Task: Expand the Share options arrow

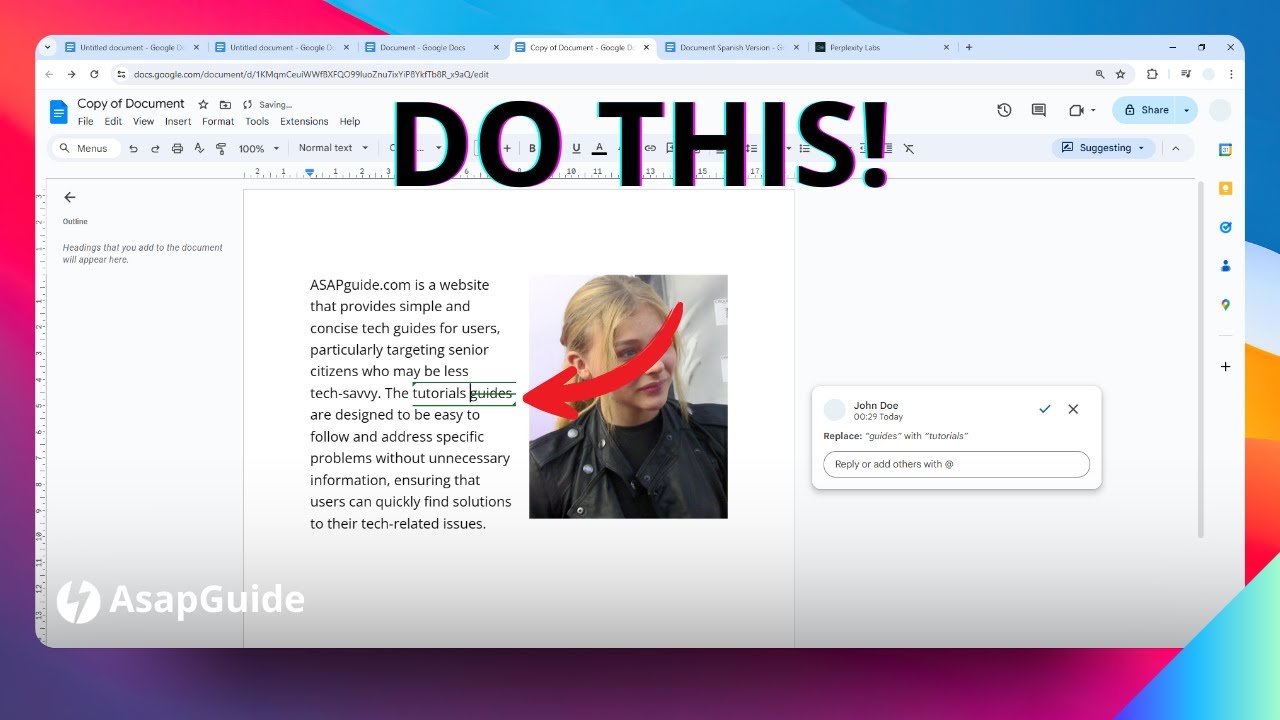Action: 1187,110
